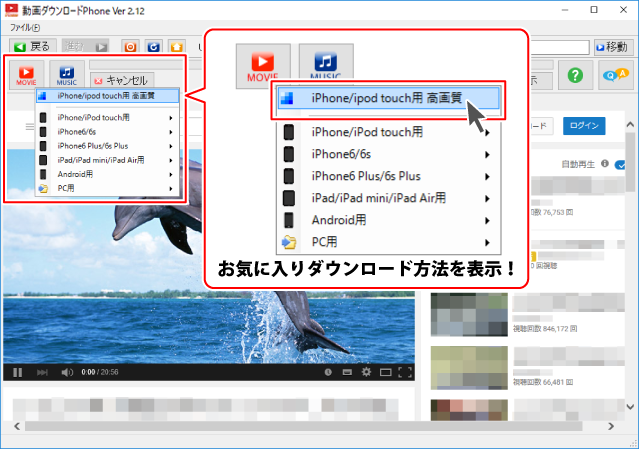The image size is (640, 449).
Task: Click the 移動 go button
Action: pyautogui.click(x=613, y=47)
